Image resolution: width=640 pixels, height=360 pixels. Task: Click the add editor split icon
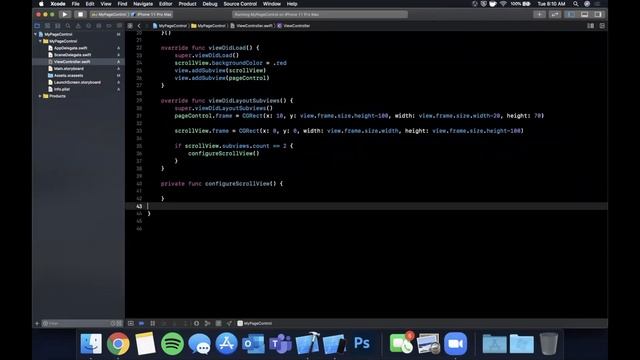[602, 26]
